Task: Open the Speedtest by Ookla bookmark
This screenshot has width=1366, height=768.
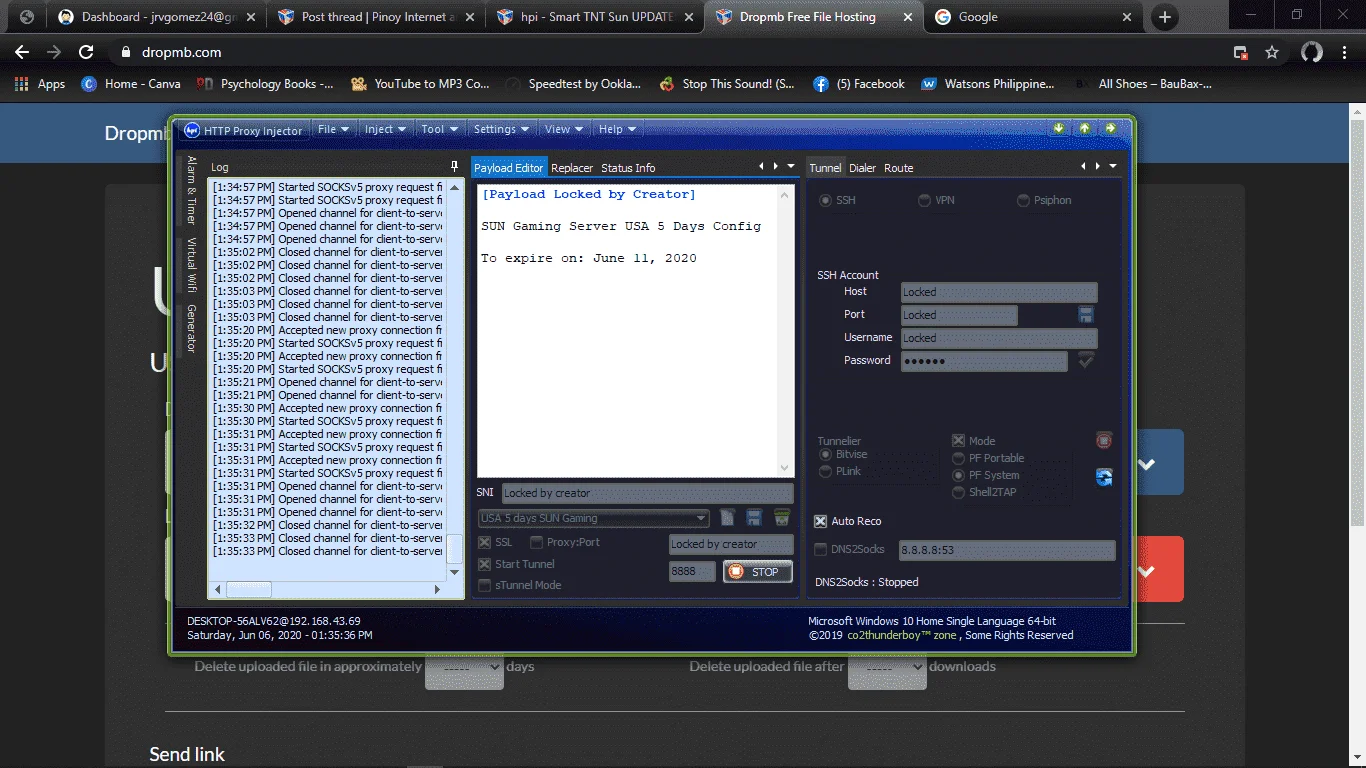Action: [574, 84]
